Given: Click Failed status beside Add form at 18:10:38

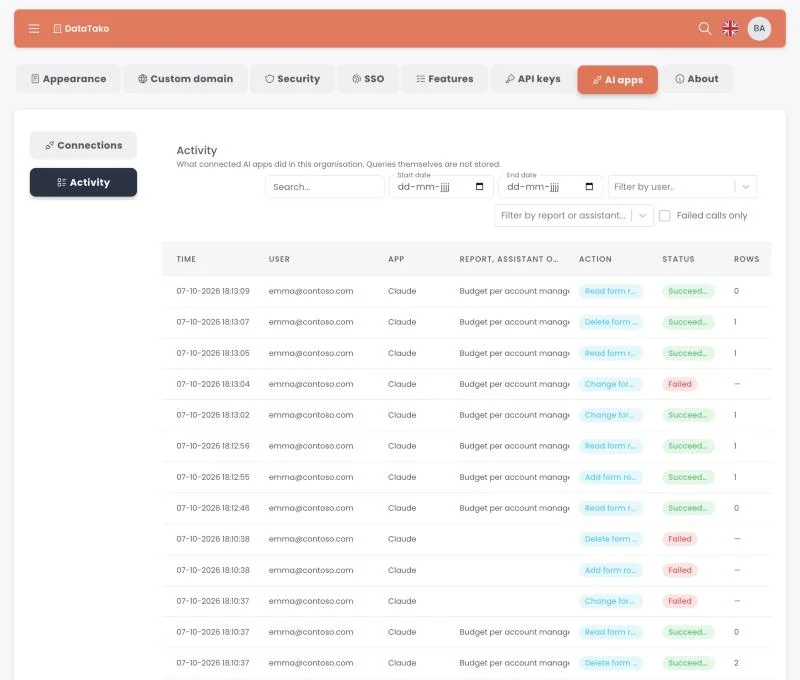Looking at the screenshot, I should (x=680, y=570).
